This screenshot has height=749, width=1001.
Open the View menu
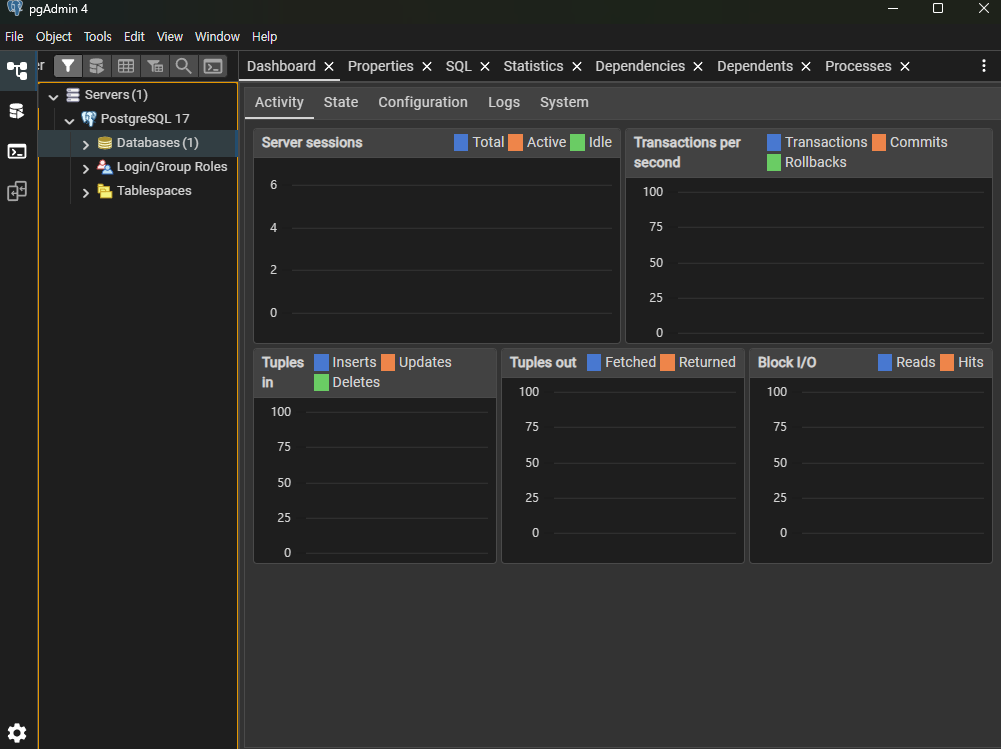pyautogui.click(x=170, y=36)
